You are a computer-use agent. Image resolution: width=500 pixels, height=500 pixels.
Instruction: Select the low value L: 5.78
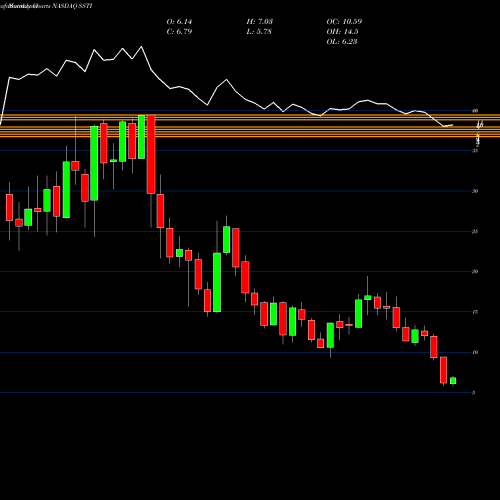259,32
